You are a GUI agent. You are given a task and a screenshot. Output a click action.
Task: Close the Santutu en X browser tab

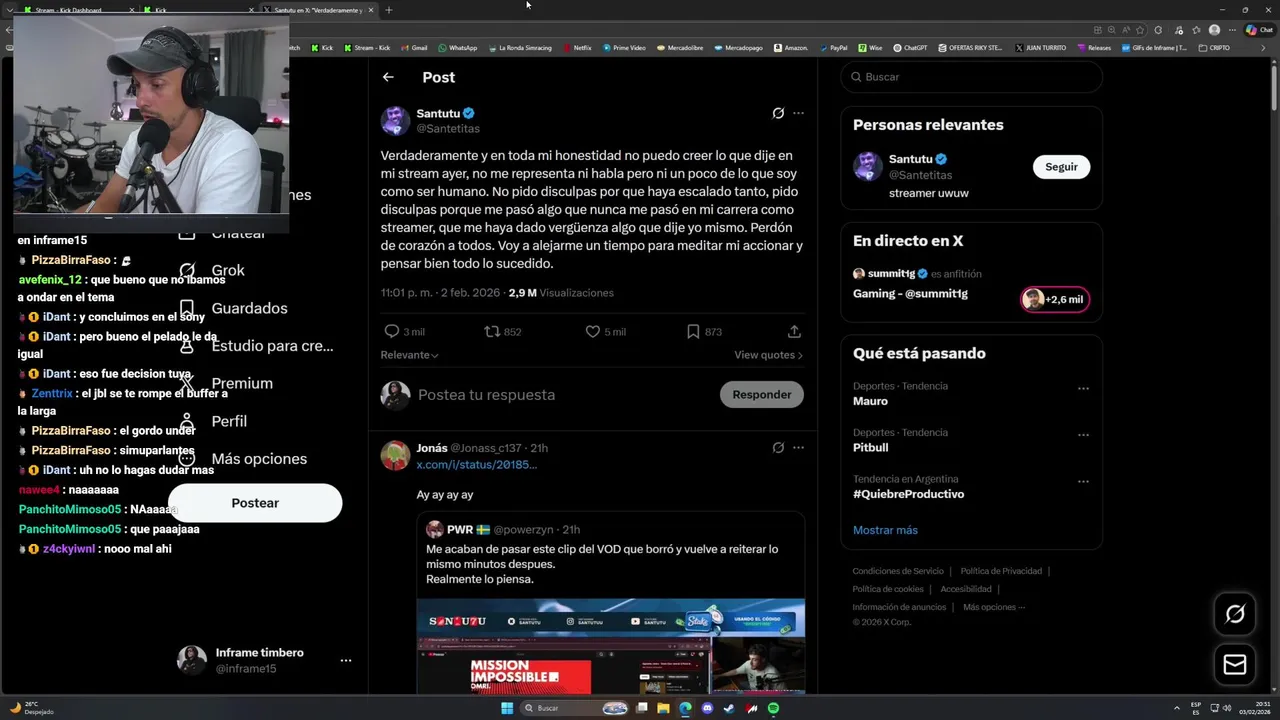[x=371, y=10]
